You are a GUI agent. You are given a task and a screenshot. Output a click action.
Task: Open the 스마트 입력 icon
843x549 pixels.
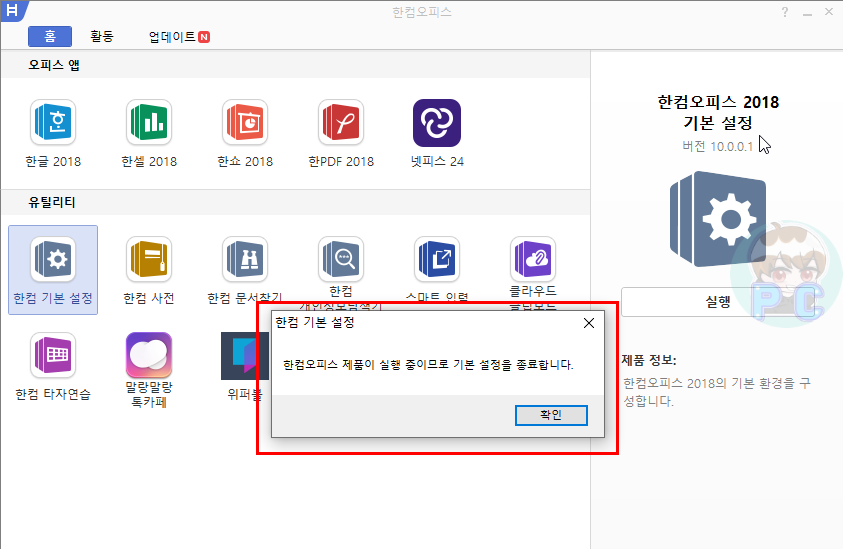click(x=437, y=260)
